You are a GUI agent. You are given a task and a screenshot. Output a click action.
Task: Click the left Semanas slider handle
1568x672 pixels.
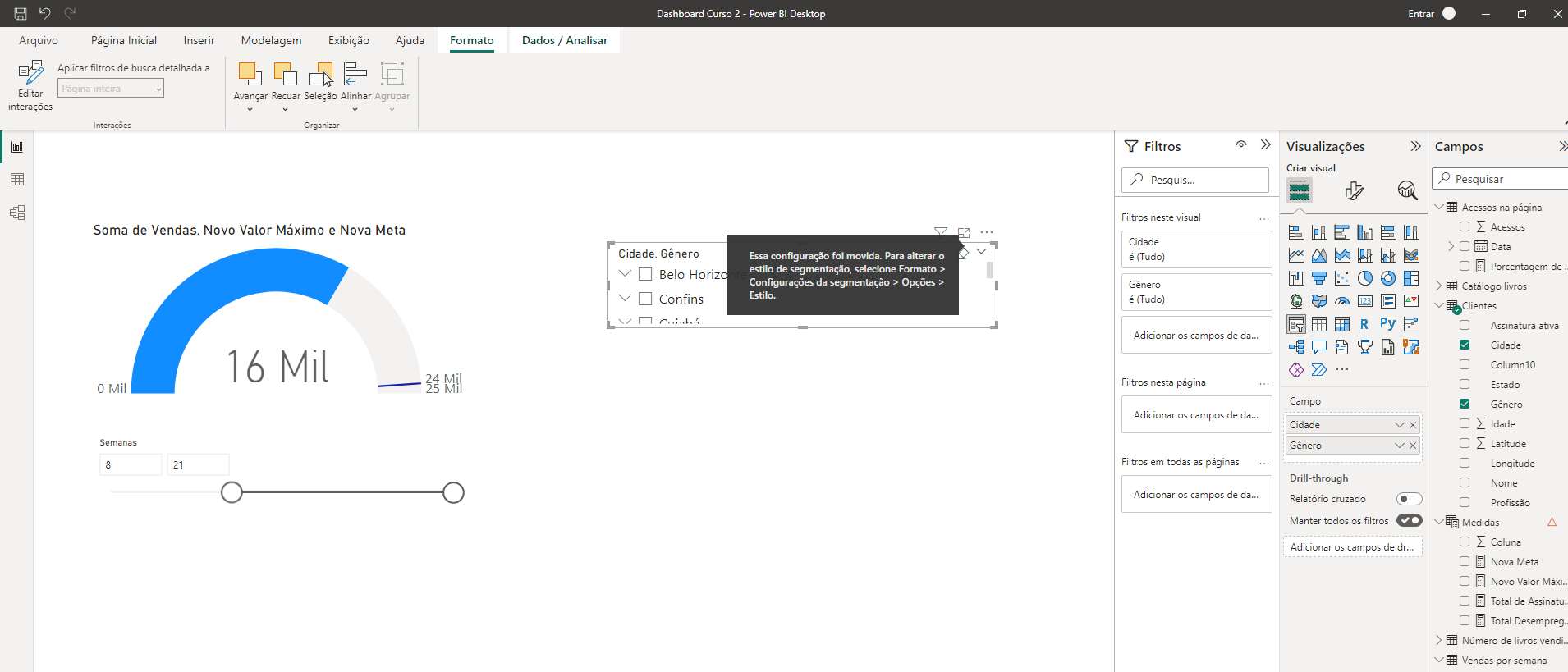[232, 492]
